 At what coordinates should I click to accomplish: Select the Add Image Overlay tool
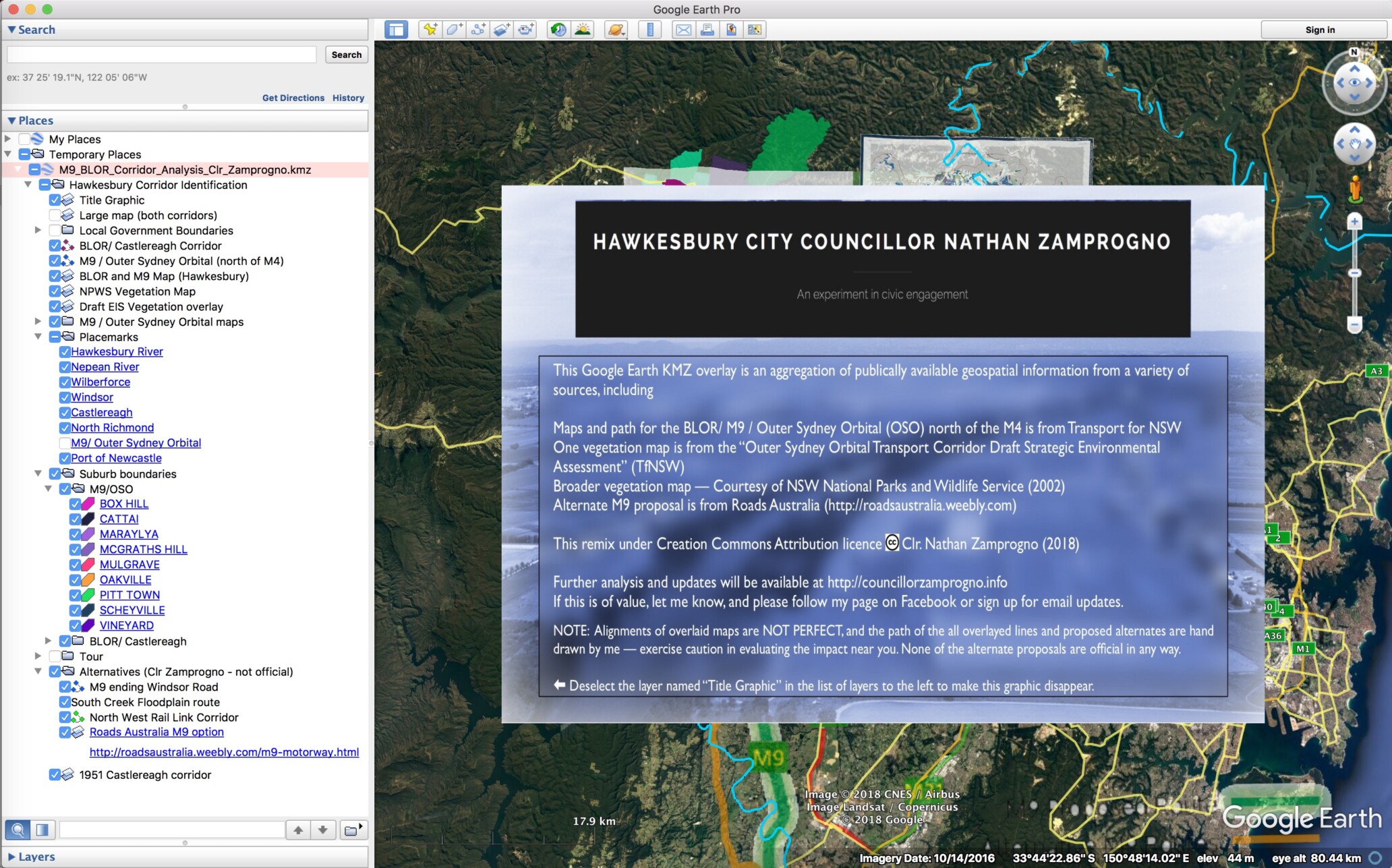(x=502, y=30)
